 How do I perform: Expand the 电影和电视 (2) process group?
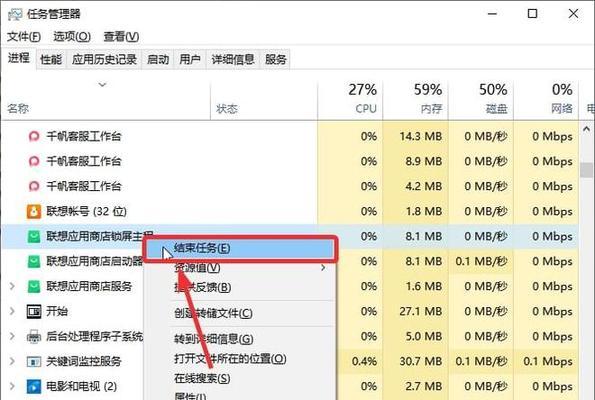[x=12, y=386]
